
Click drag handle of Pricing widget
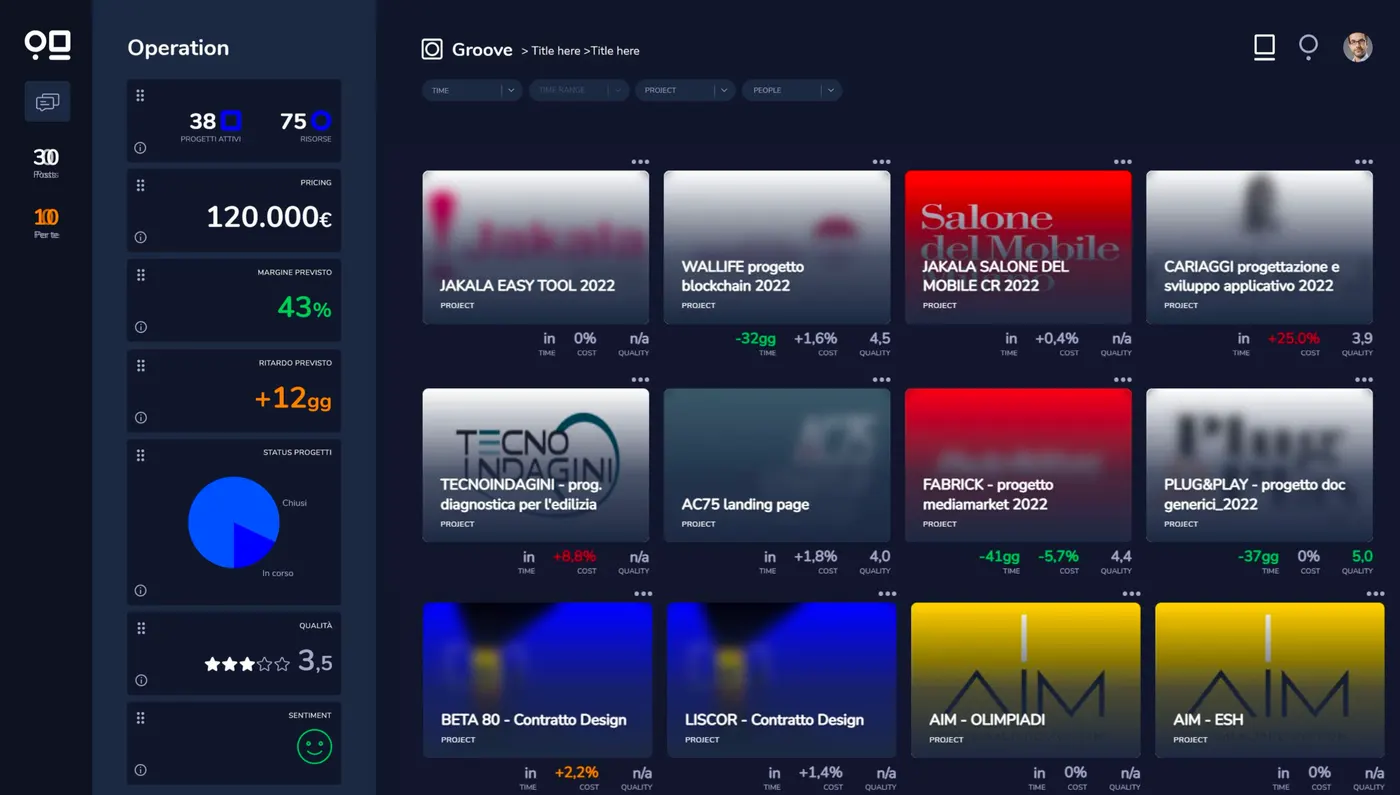click(x=140, y=185)
